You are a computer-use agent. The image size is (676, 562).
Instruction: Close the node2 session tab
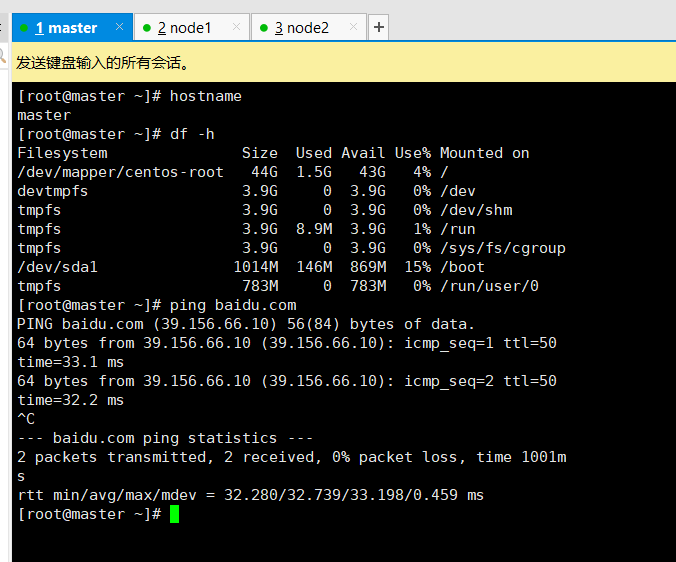(353, 27)
